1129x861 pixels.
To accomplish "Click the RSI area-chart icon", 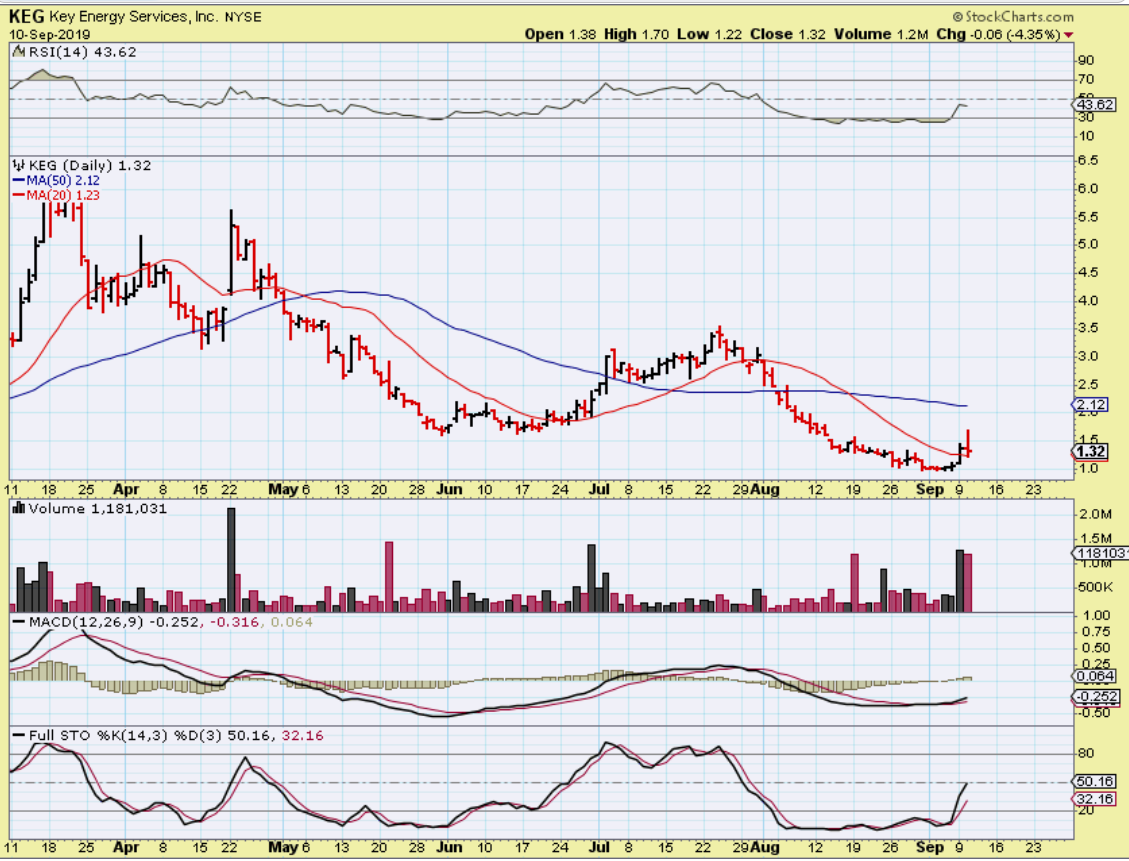I will pos(16,51).
